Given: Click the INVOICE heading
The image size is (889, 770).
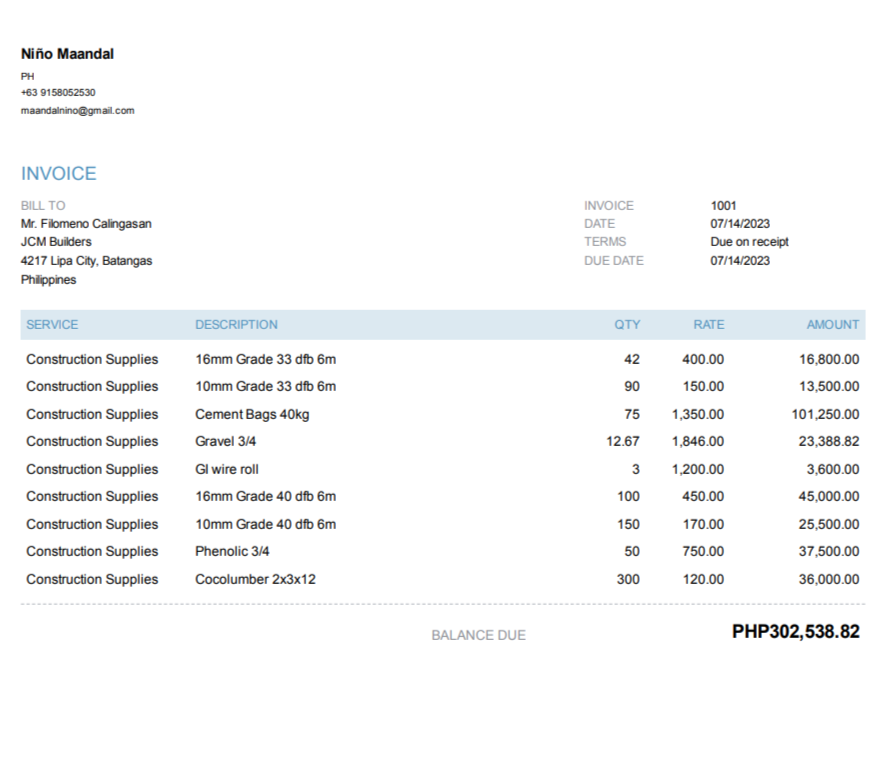Looking at the screenshot, I should 58,174.
